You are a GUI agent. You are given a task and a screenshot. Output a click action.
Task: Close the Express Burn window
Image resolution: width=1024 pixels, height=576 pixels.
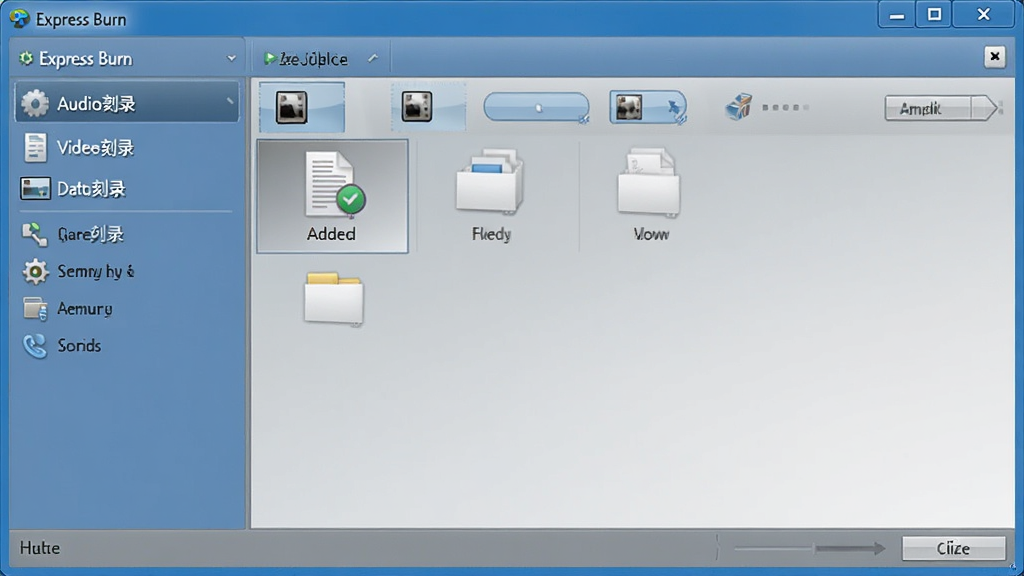click(984, 14)
